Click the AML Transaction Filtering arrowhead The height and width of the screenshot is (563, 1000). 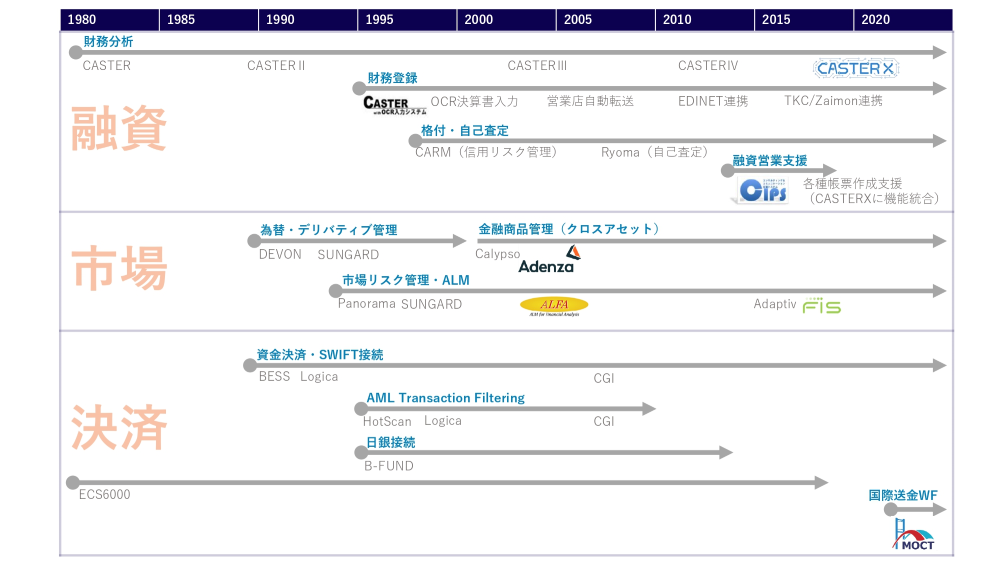(649, 409)
